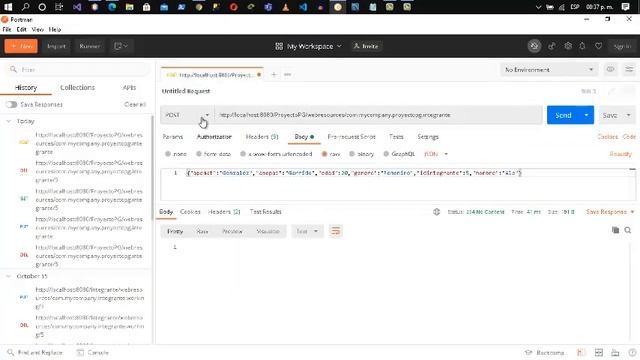Screen dimensions: 640x360
Task: Collapse the Today history group
Action: coord(9,121)
